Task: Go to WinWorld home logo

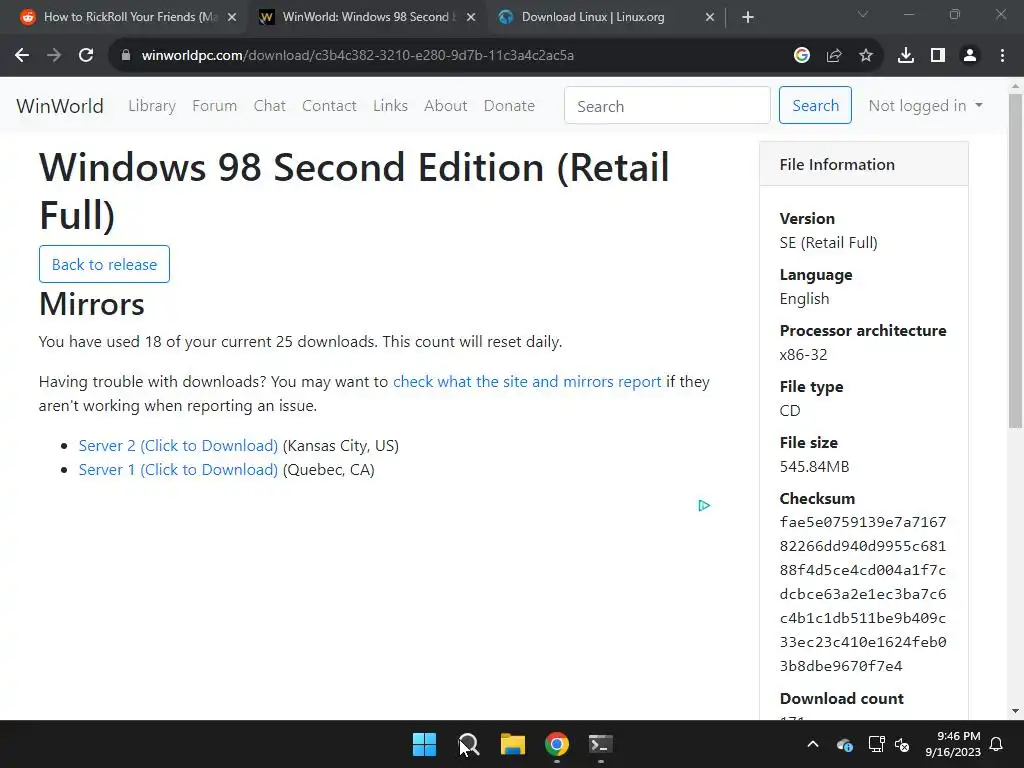Action: (x=59, y=106)
